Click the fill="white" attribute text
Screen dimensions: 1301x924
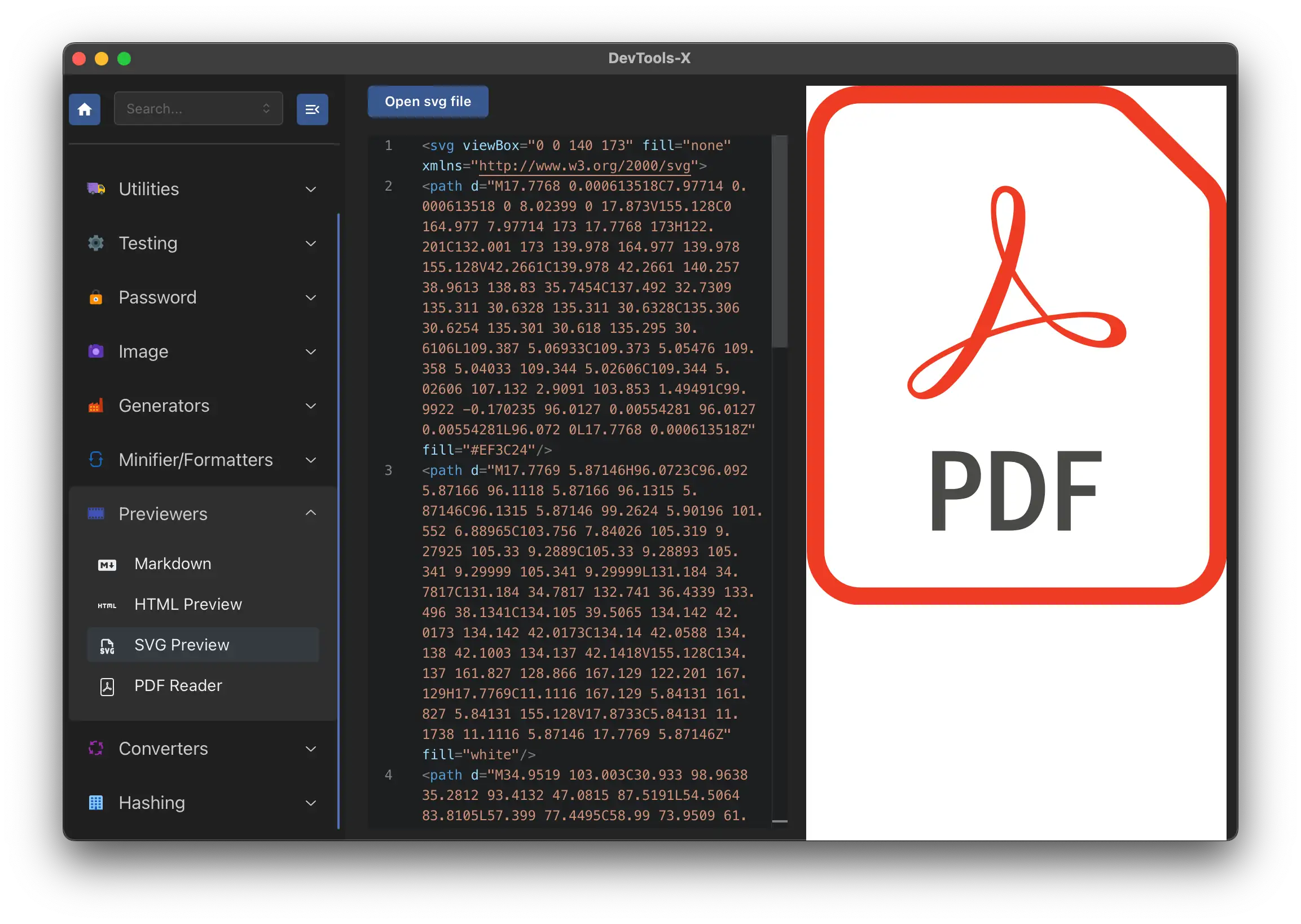click(x=470, y=754)
